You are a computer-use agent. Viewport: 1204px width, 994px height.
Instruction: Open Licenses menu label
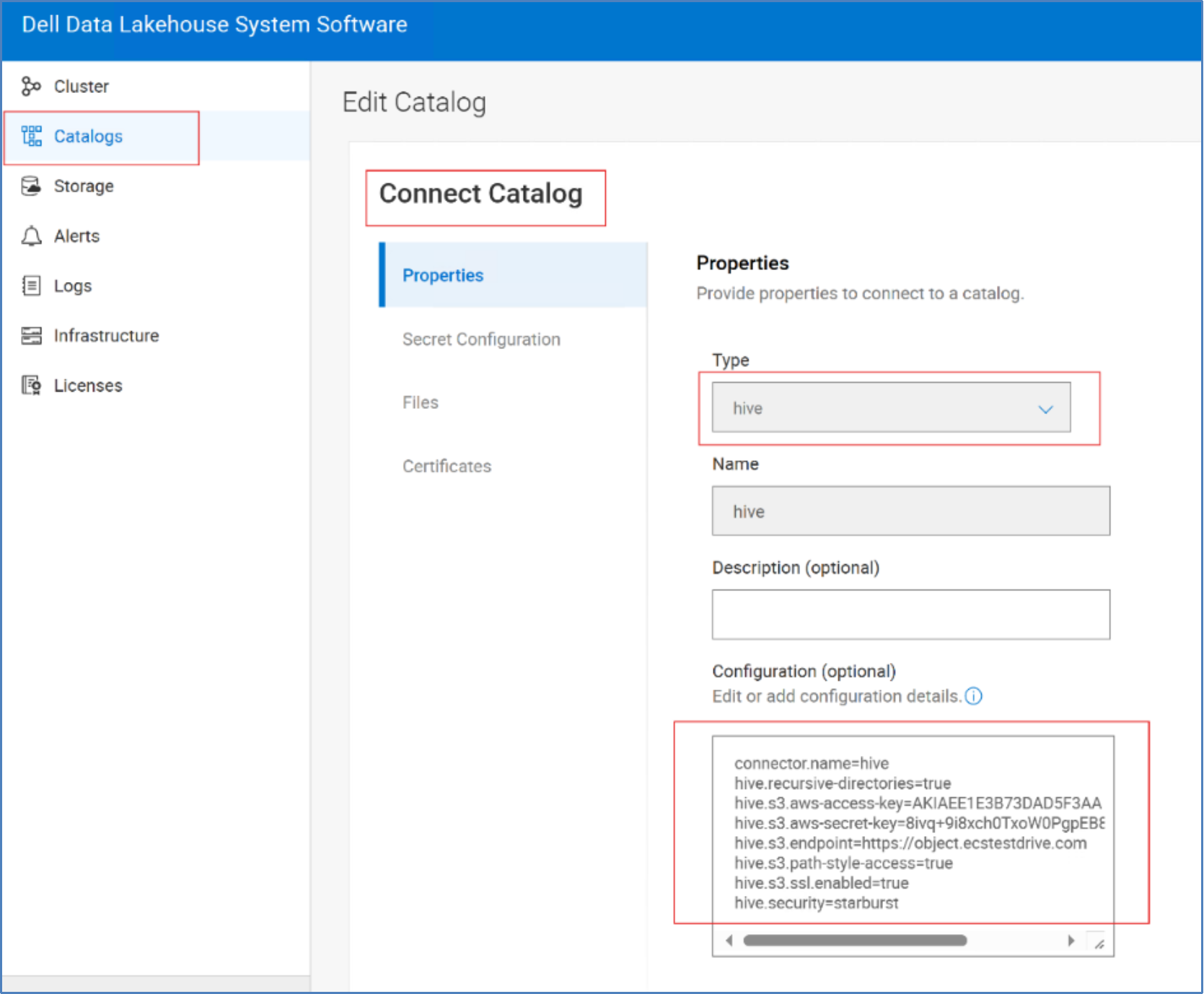[88, 385]
